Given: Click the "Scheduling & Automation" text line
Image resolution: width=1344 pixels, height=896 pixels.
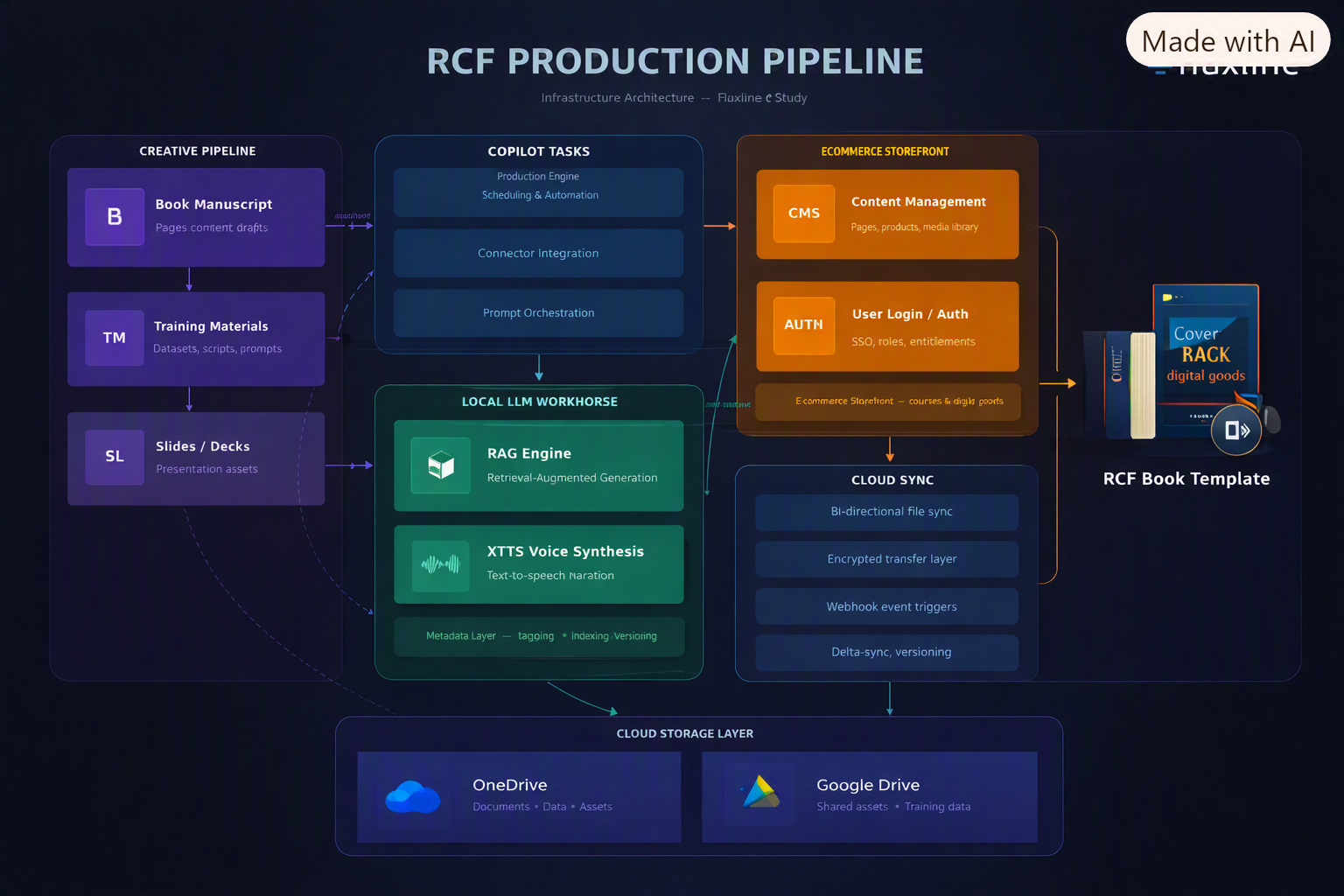Looking at the screenshot, I should 540,195.
